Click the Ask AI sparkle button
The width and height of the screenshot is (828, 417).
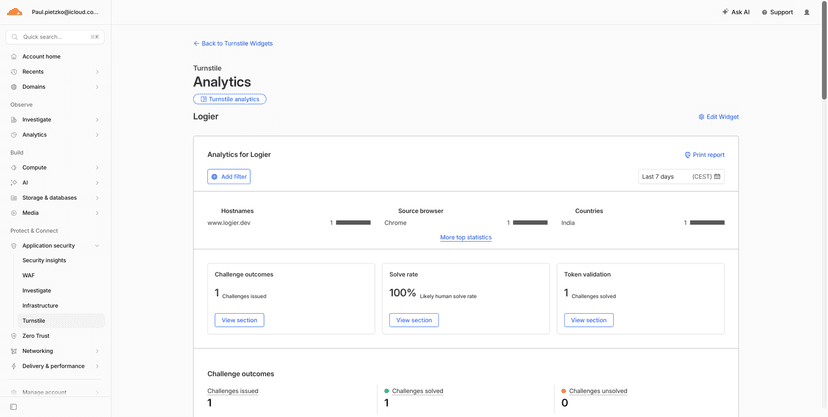point(736,12)
